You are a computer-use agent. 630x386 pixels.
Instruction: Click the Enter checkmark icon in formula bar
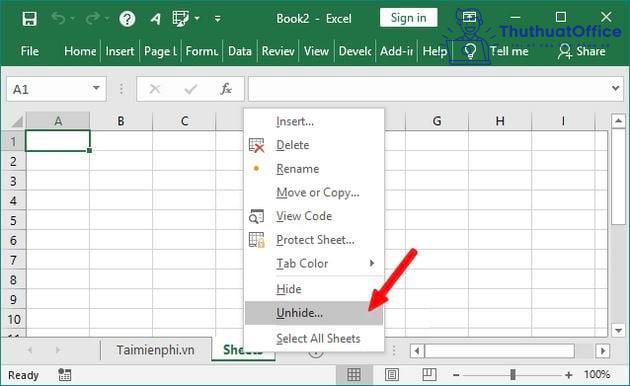190,89
